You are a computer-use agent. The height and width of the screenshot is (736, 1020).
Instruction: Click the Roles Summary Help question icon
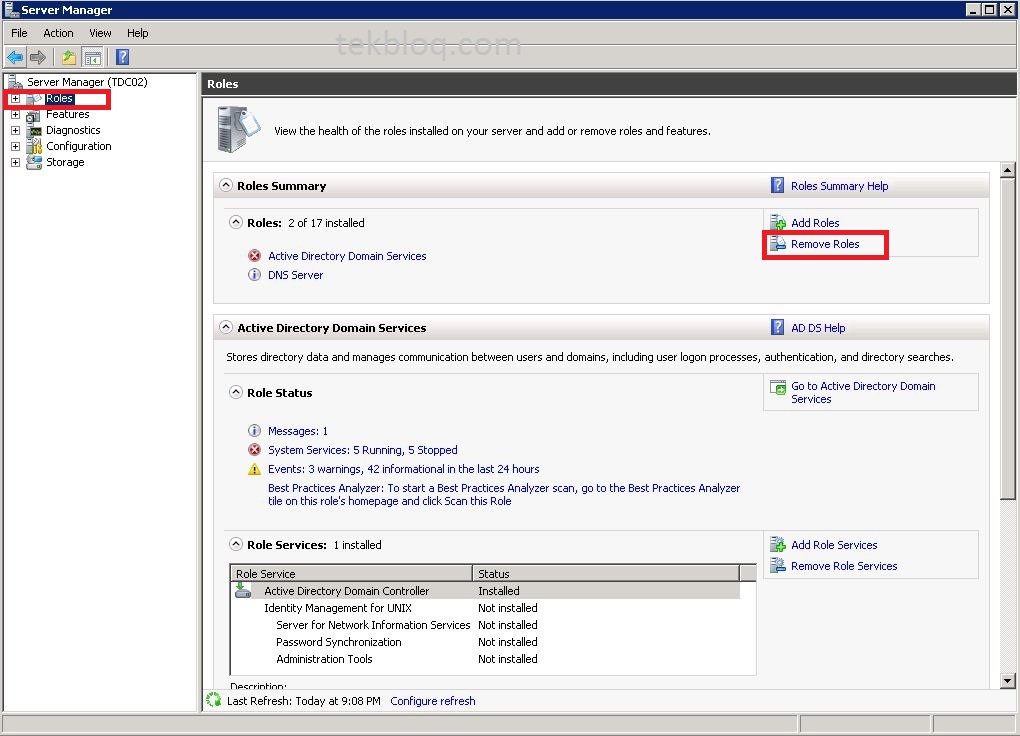pos(777,185)
